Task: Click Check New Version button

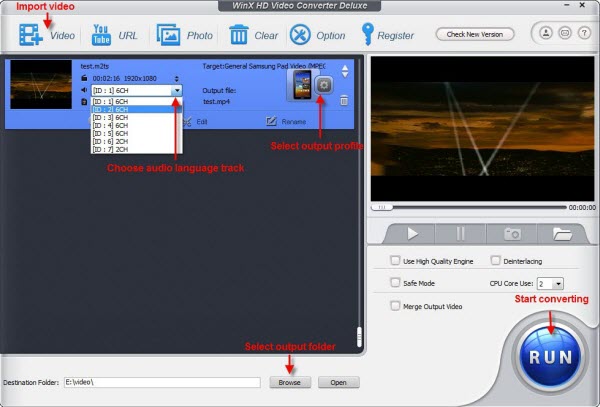Action: 475,34
